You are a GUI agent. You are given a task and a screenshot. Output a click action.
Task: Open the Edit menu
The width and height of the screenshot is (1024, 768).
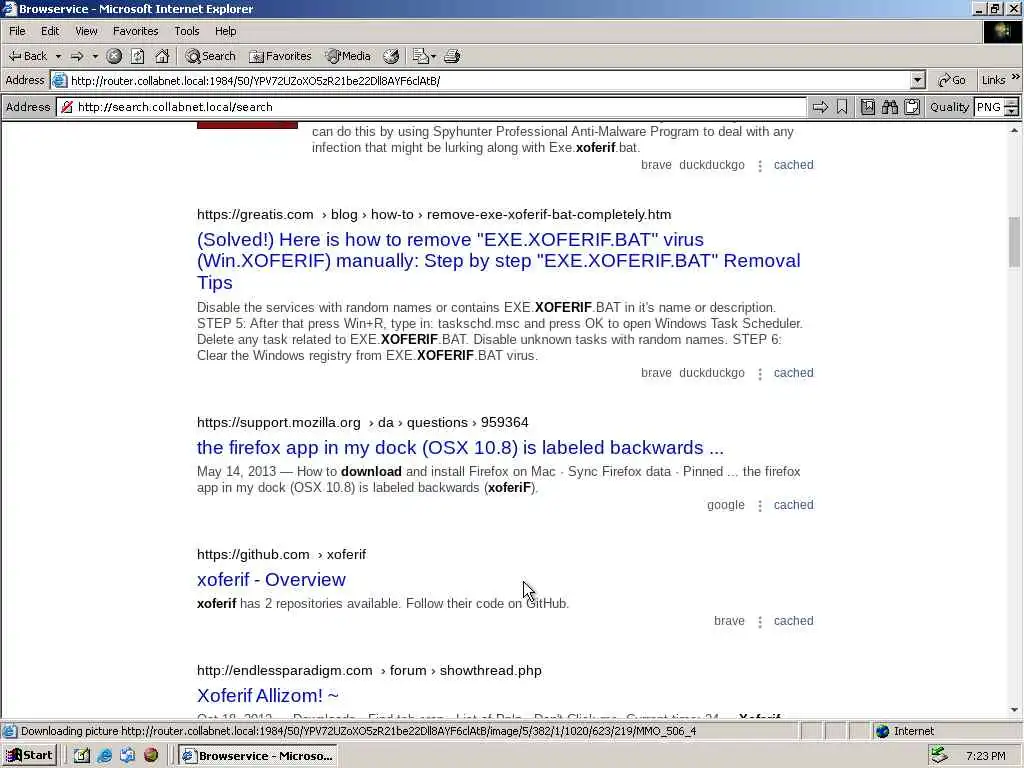50,31
